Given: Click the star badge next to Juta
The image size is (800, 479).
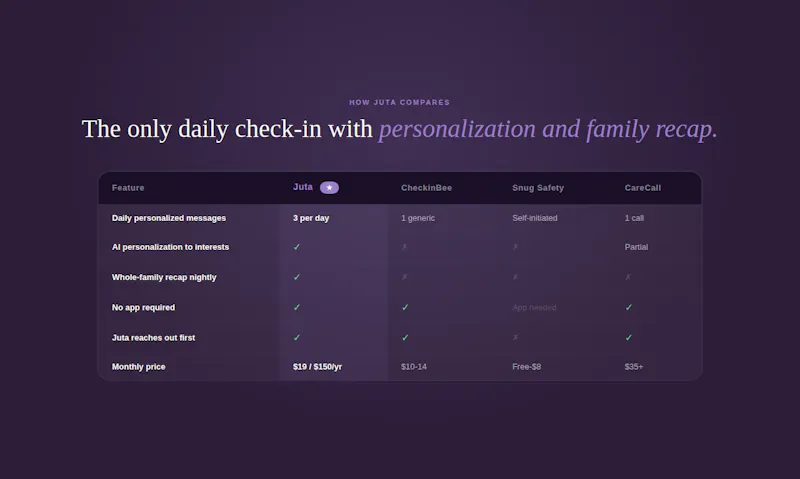Looking at the screenshot, I should point(329,188).
